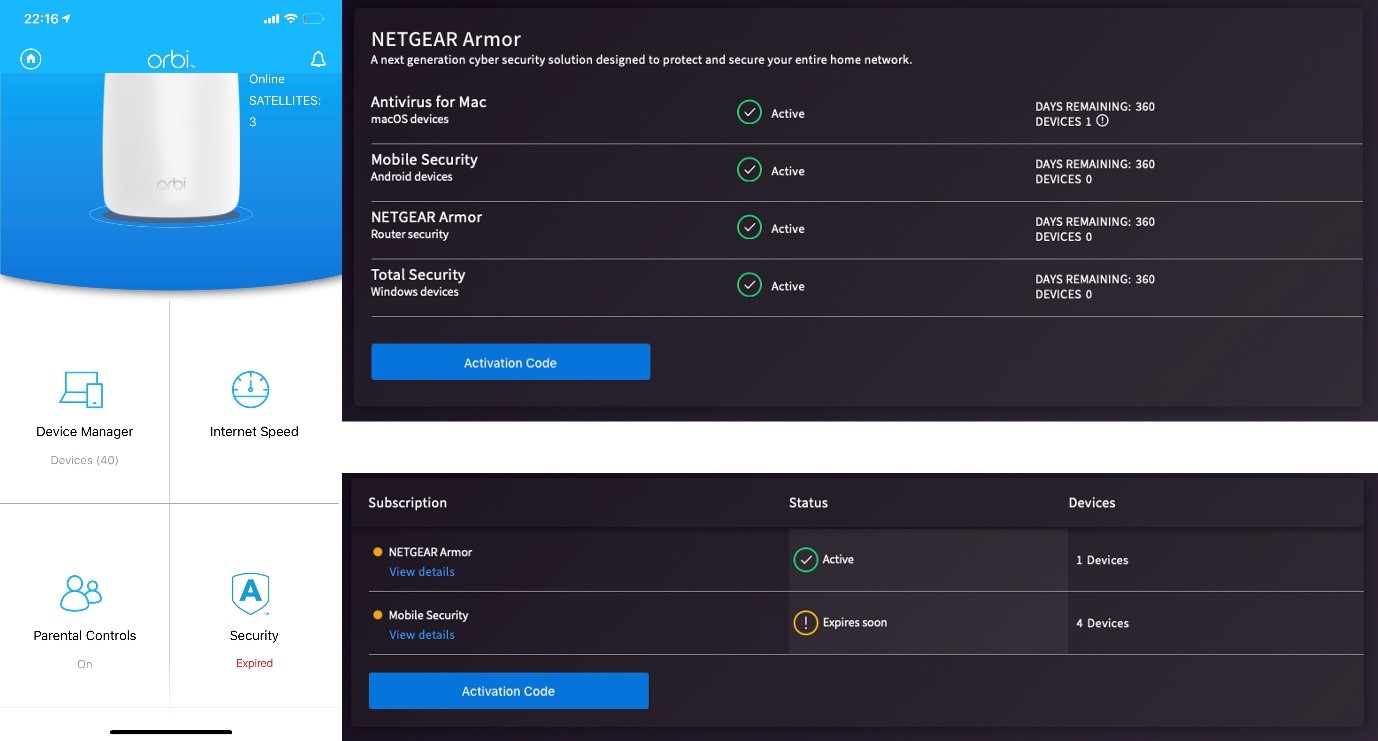Click 'macOS devices' subtitle
Screen dimensions: 1378x741
tap(410, 119)
